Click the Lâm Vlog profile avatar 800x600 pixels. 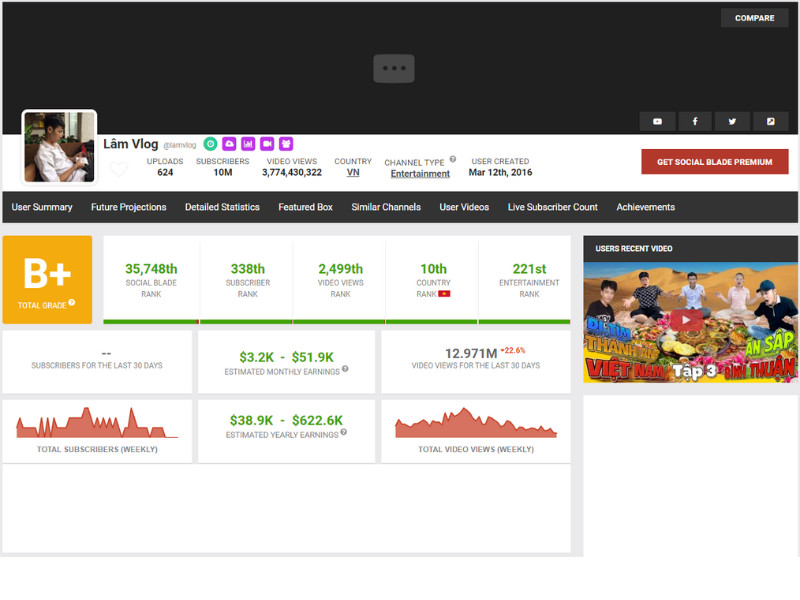[59, 147]
